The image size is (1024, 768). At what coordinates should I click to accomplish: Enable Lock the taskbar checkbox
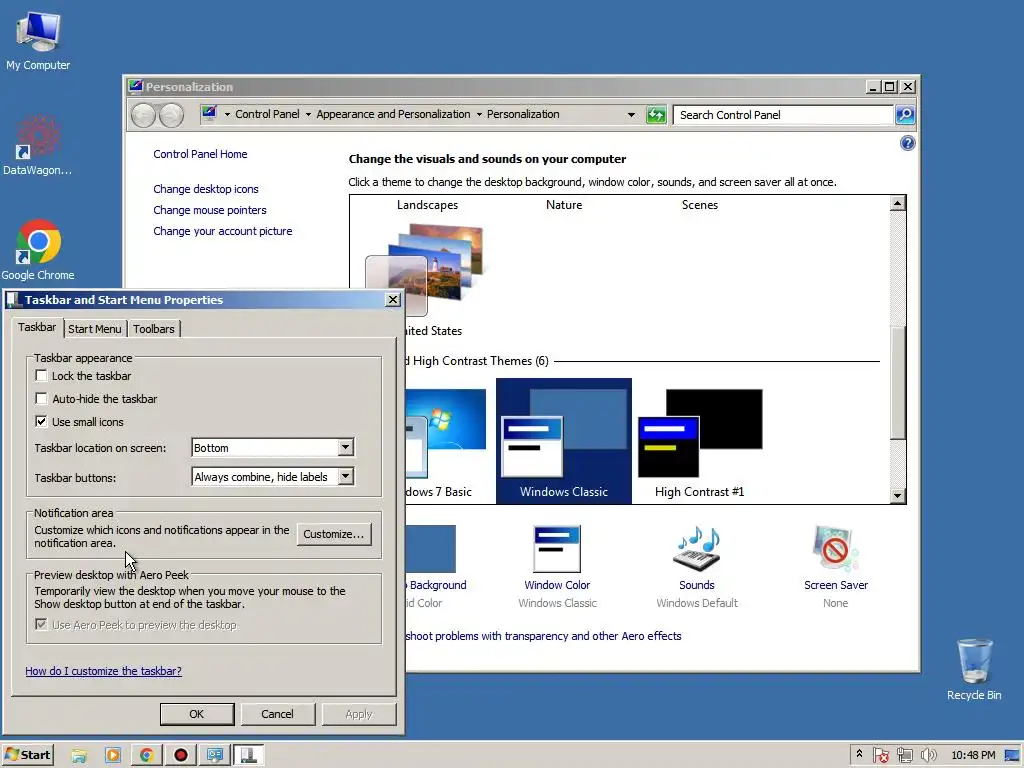coord(41,376)
